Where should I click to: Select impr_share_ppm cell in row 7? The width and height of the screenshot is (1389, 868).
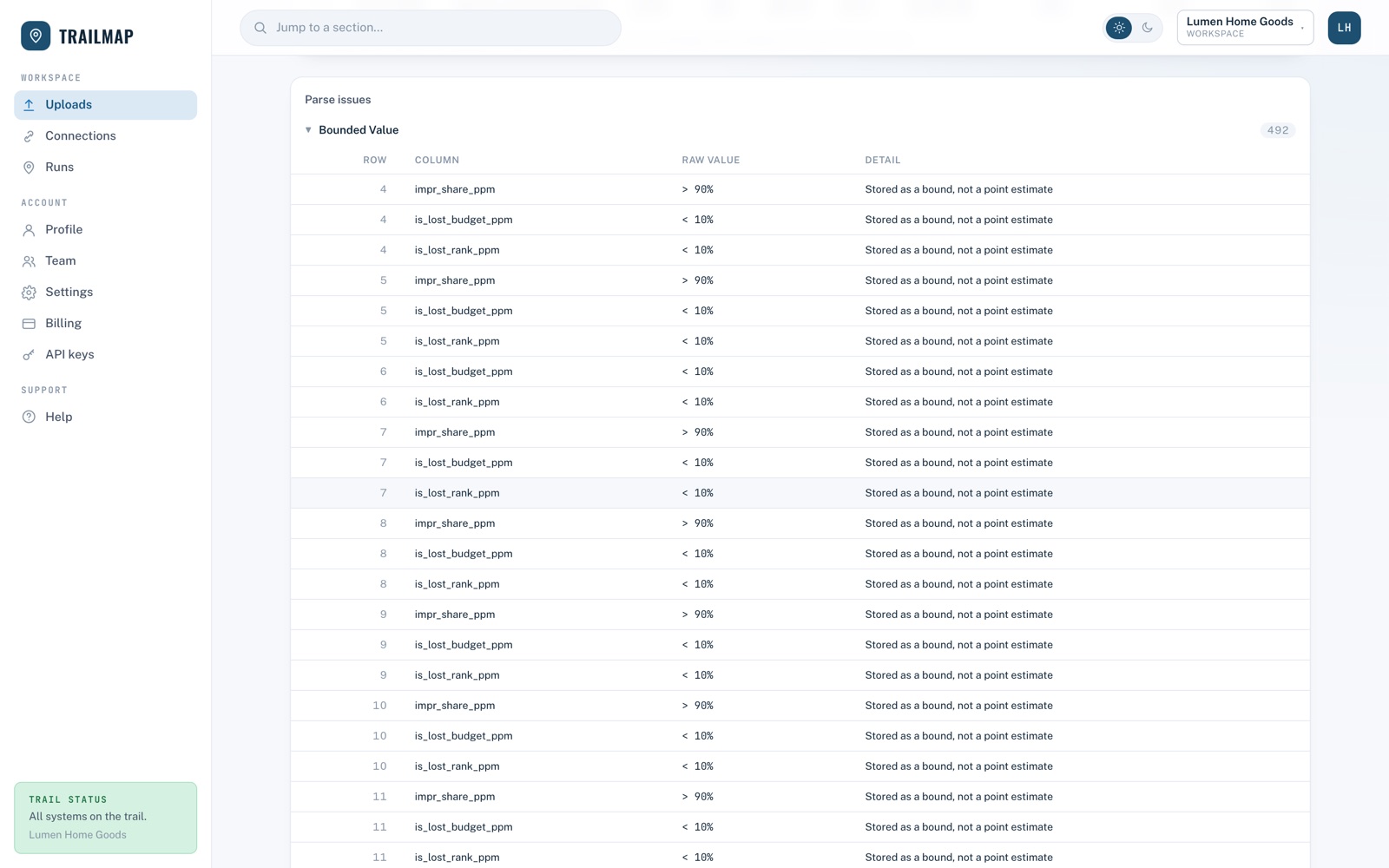click(455, 432)
